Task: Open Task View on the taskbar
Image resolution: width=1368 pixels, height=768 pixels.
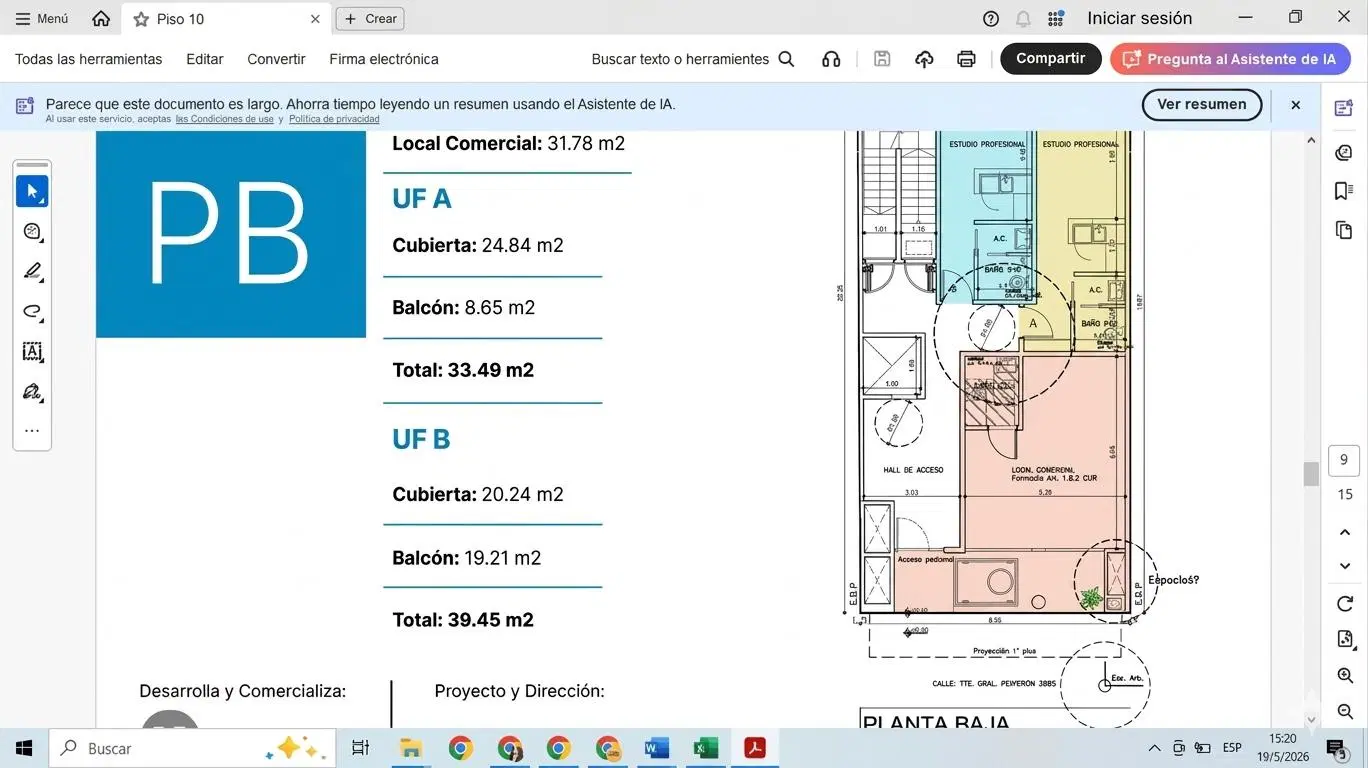Action: click(360, 748)
